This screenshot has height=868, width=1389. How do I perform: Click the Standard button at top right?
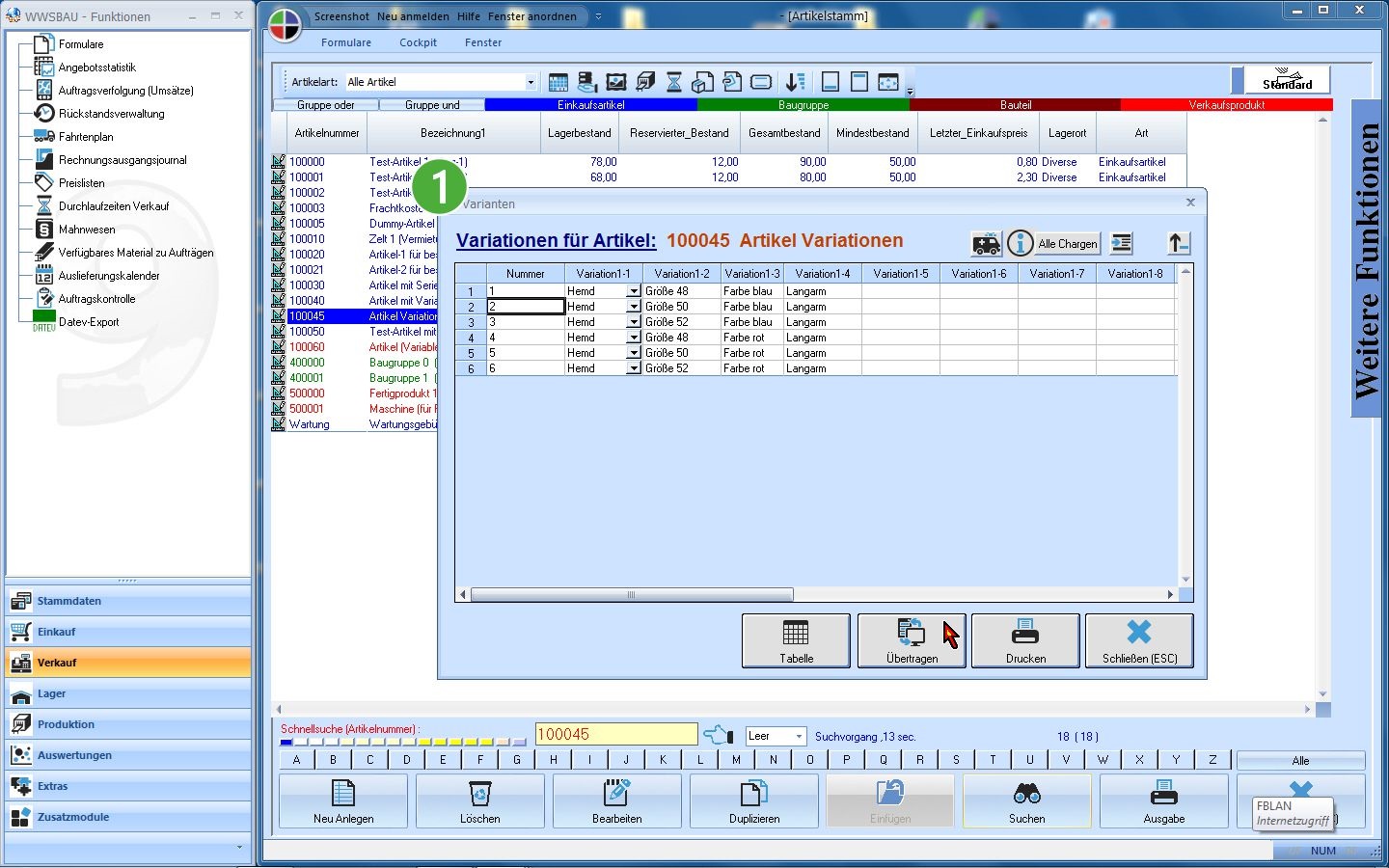click(x=1287, y=80)
